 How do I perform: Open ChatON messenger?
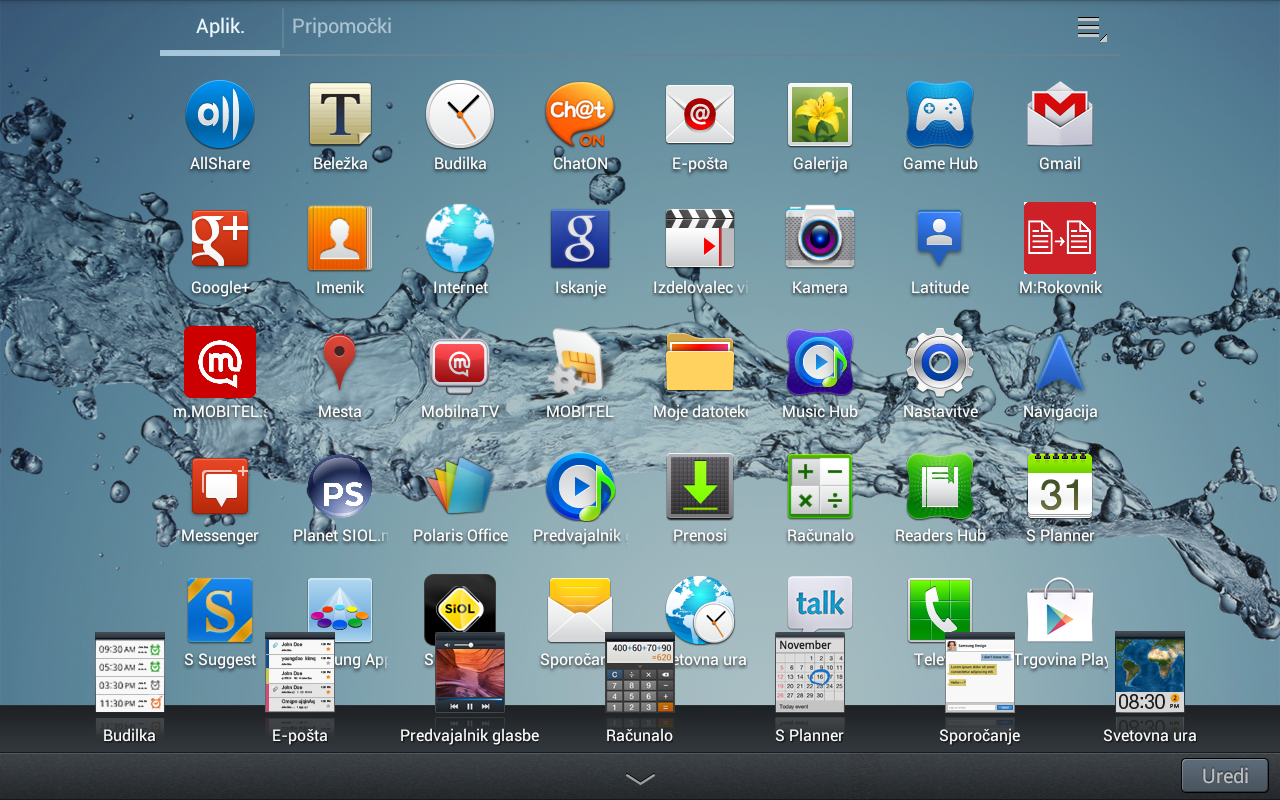tap(580, 115)
